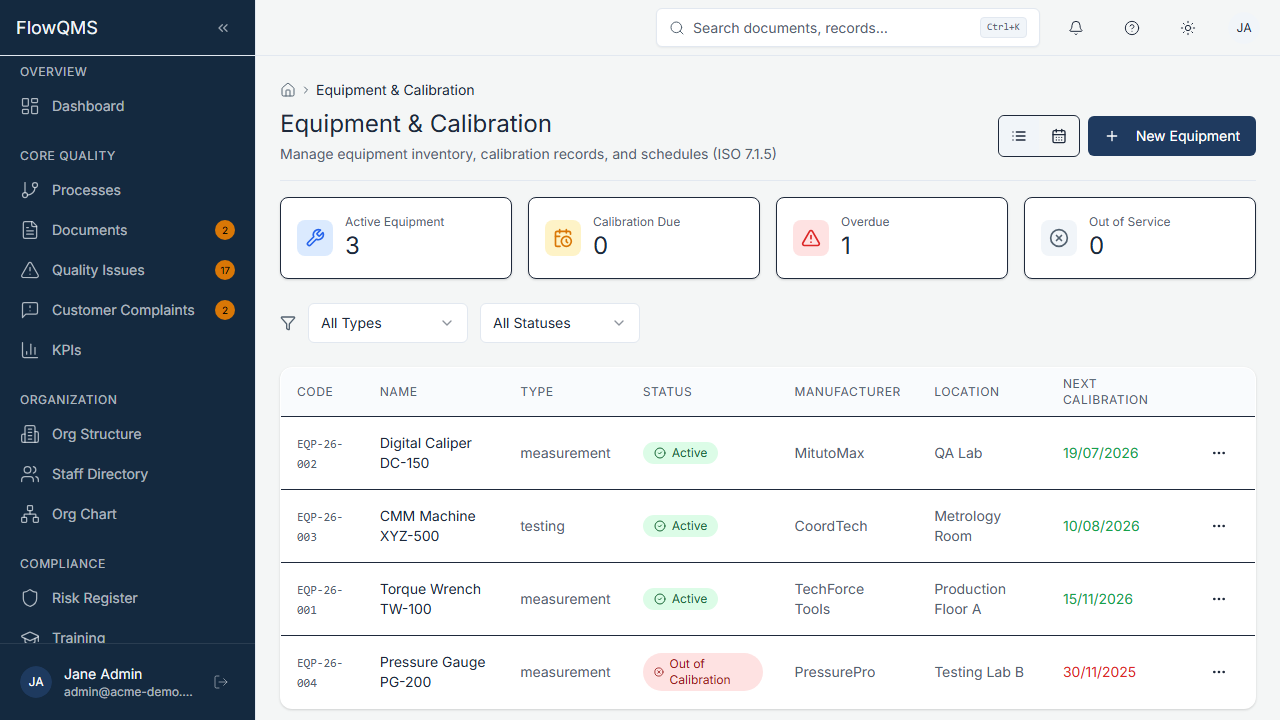The height and width of the screenshot is (720, 1280).
Task: Open the Dashboard from the sidebar
Action: point(87,106)
